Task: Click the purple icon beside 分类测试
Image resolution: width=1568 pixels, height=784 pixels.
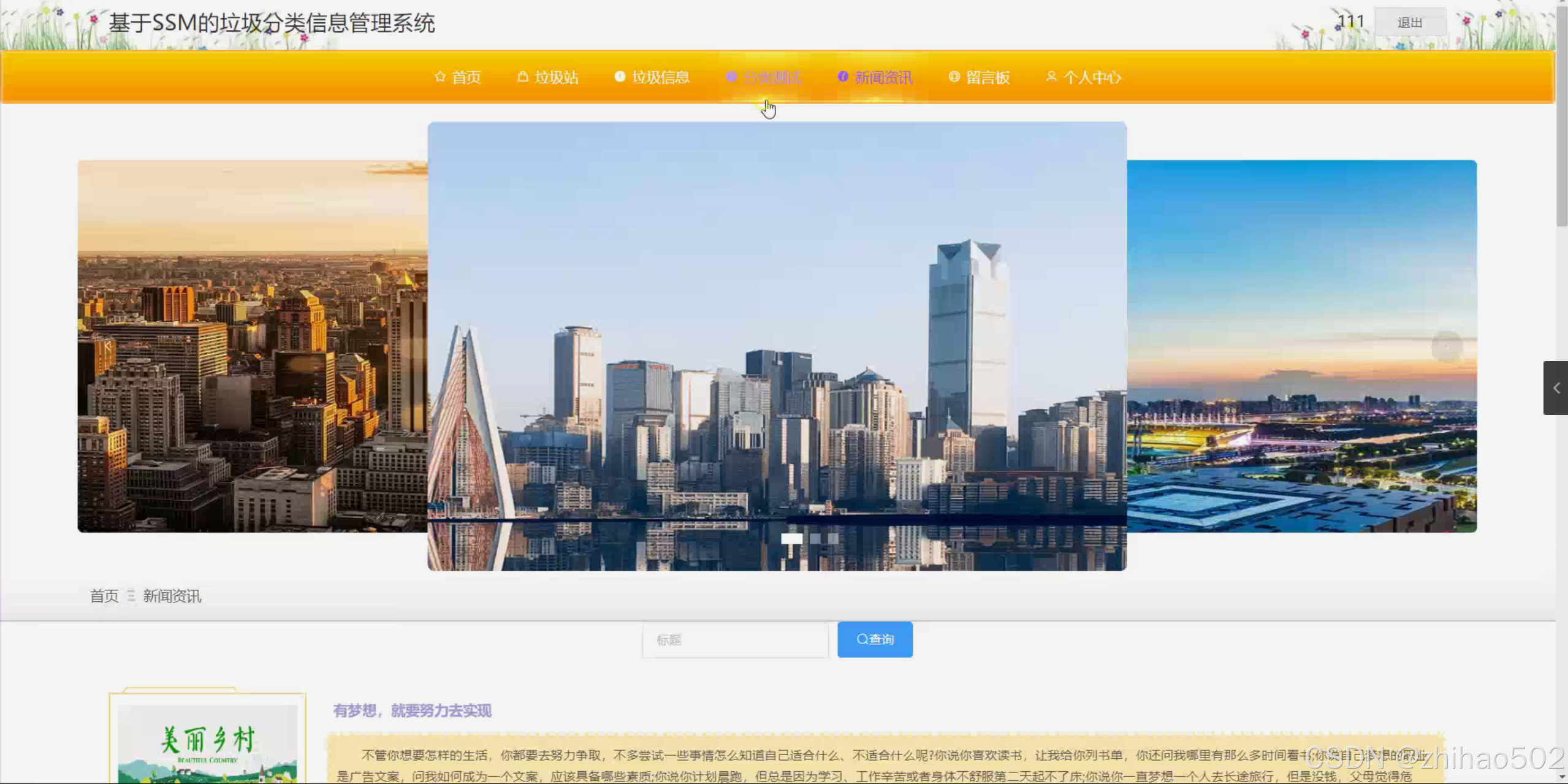Action: pyautogui.click(x=731, y=77)
